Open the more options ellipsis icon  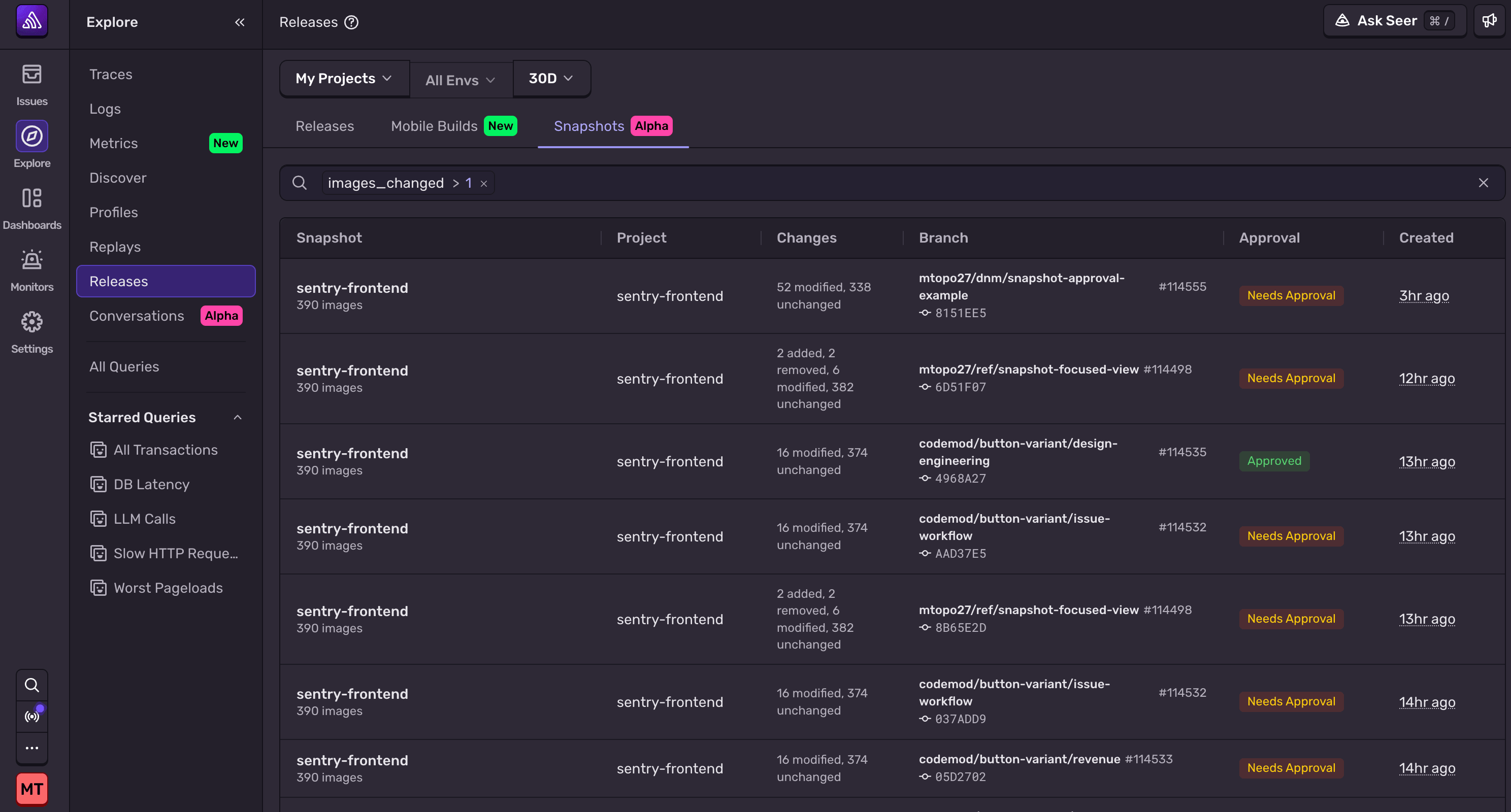click(x=31, y=748)
